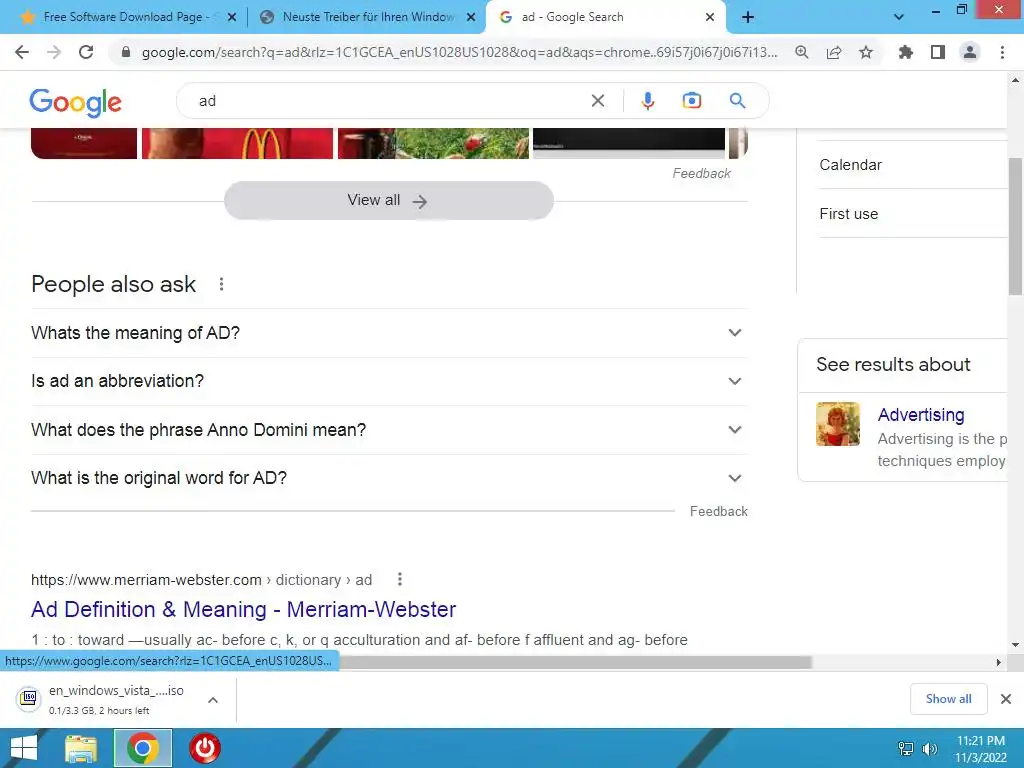Click Feedback under the image carousel

[701, 173]
